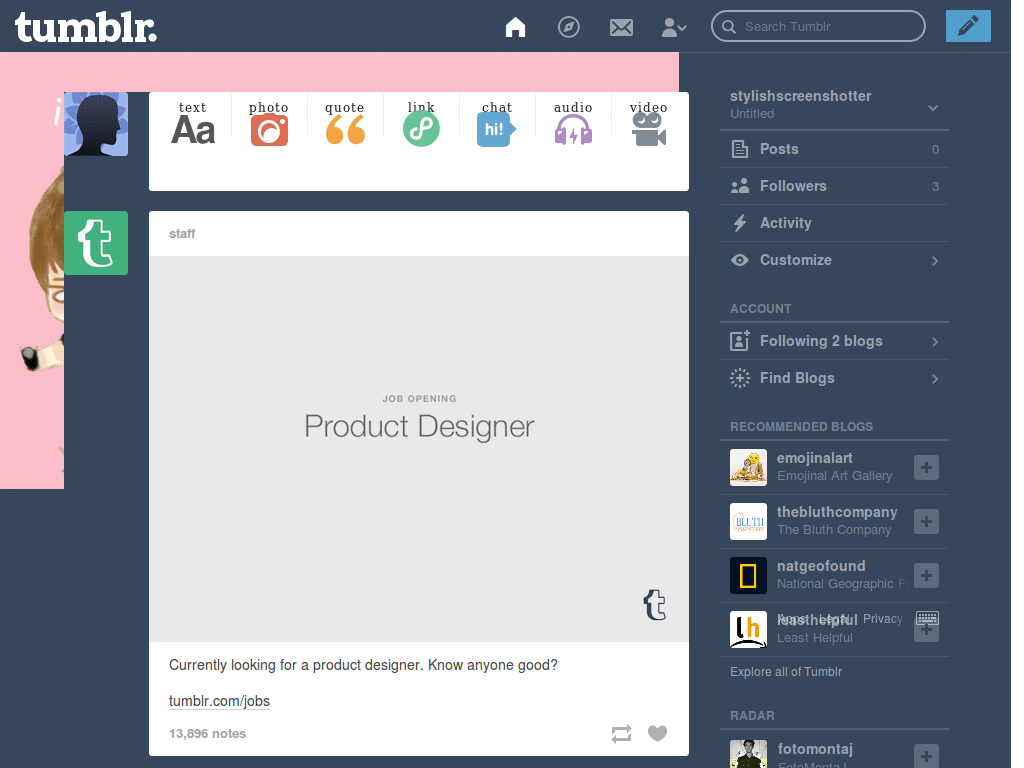
Task: Open the staff blog name link
Action: point(182,234)
